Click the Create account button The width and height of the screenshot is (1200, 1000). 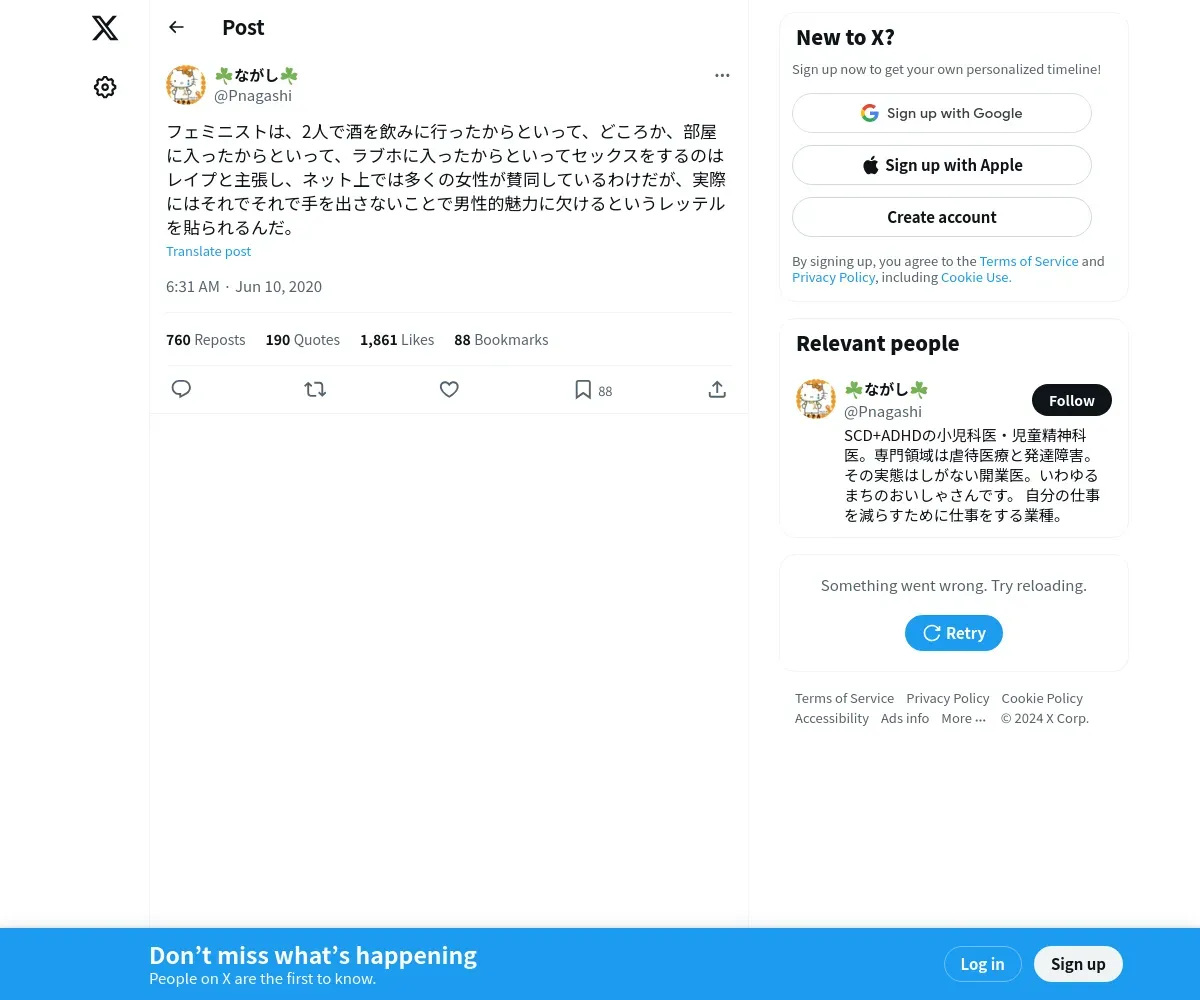[x=942, y=217]
